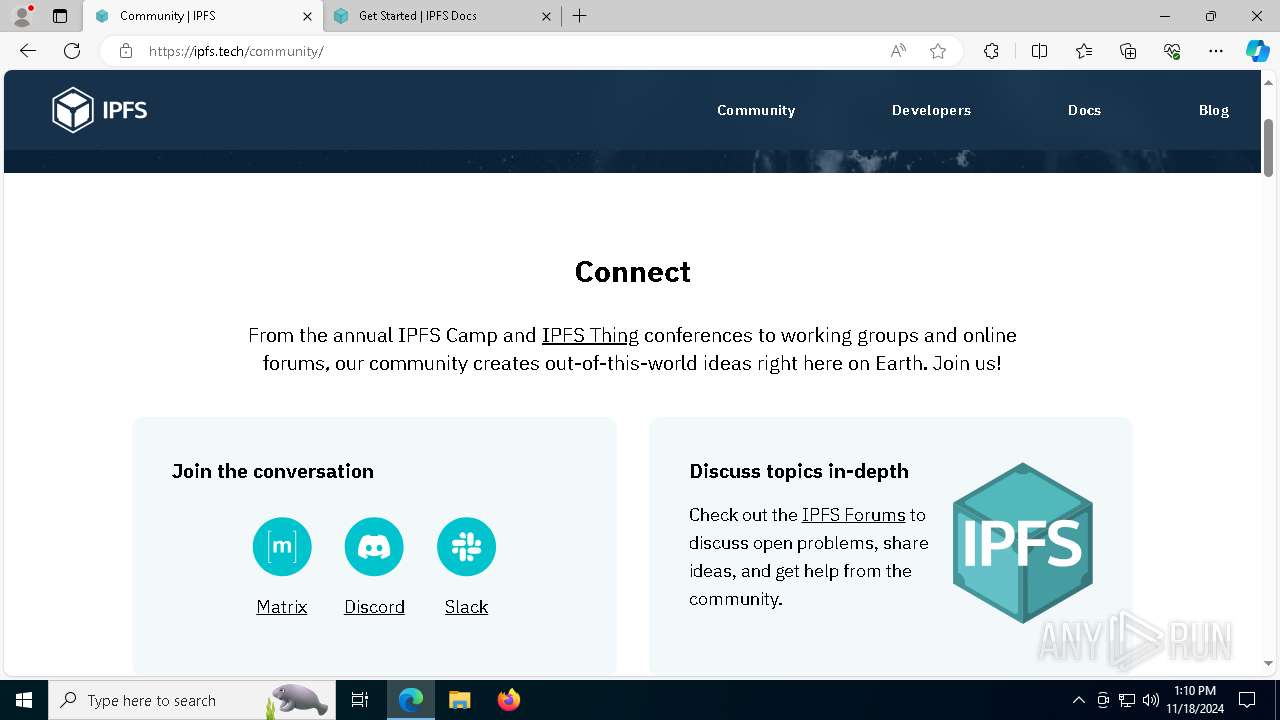Open browser Collections panel
This screenshot has height=720, width=1280.
1128,51
